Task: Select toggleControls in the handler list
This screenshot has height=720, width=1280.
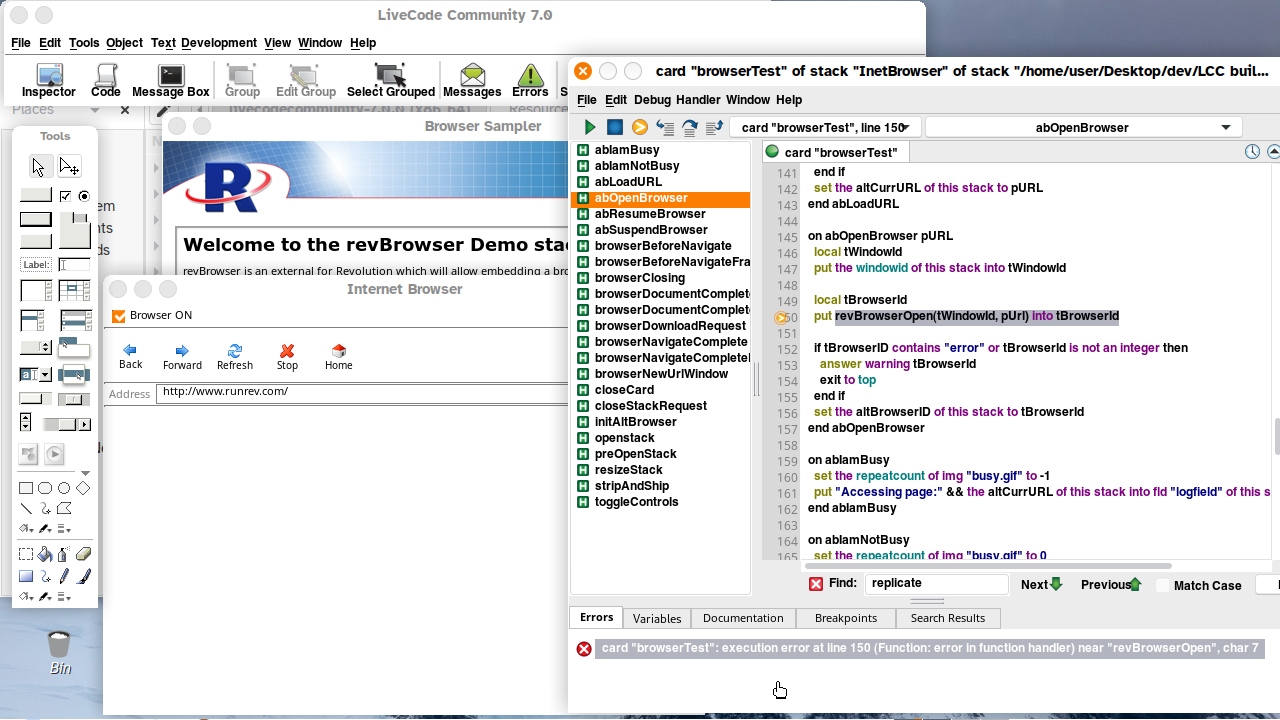Action: click(x=636, y=502)
